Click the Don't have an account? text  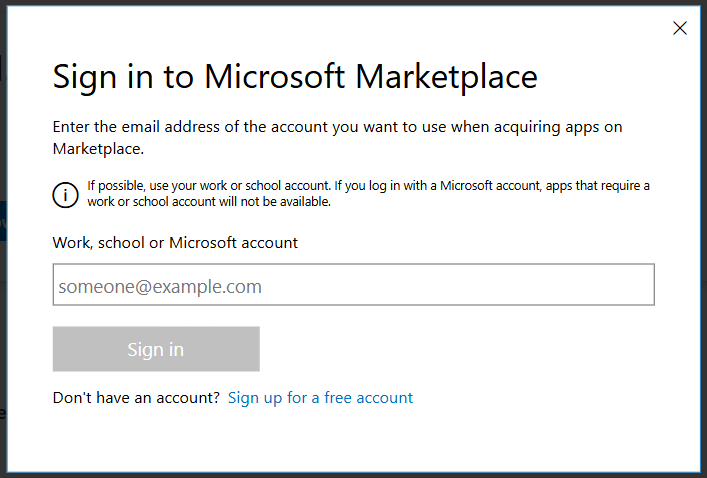(x=136, y=398)
